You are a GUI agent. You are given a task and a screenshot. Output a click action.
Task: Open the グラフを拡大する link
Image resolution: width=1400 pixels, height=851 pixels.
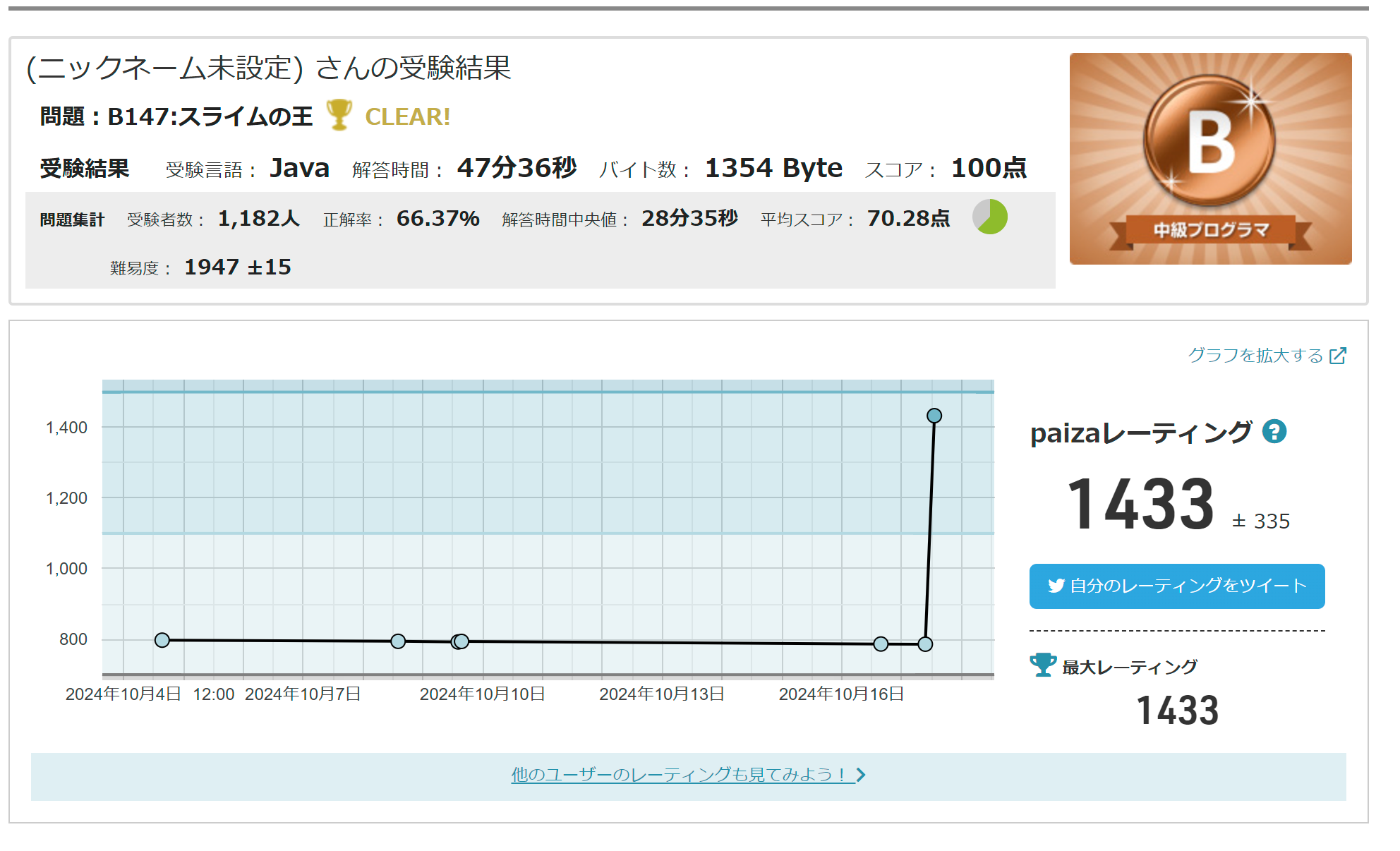point(1255,356)
